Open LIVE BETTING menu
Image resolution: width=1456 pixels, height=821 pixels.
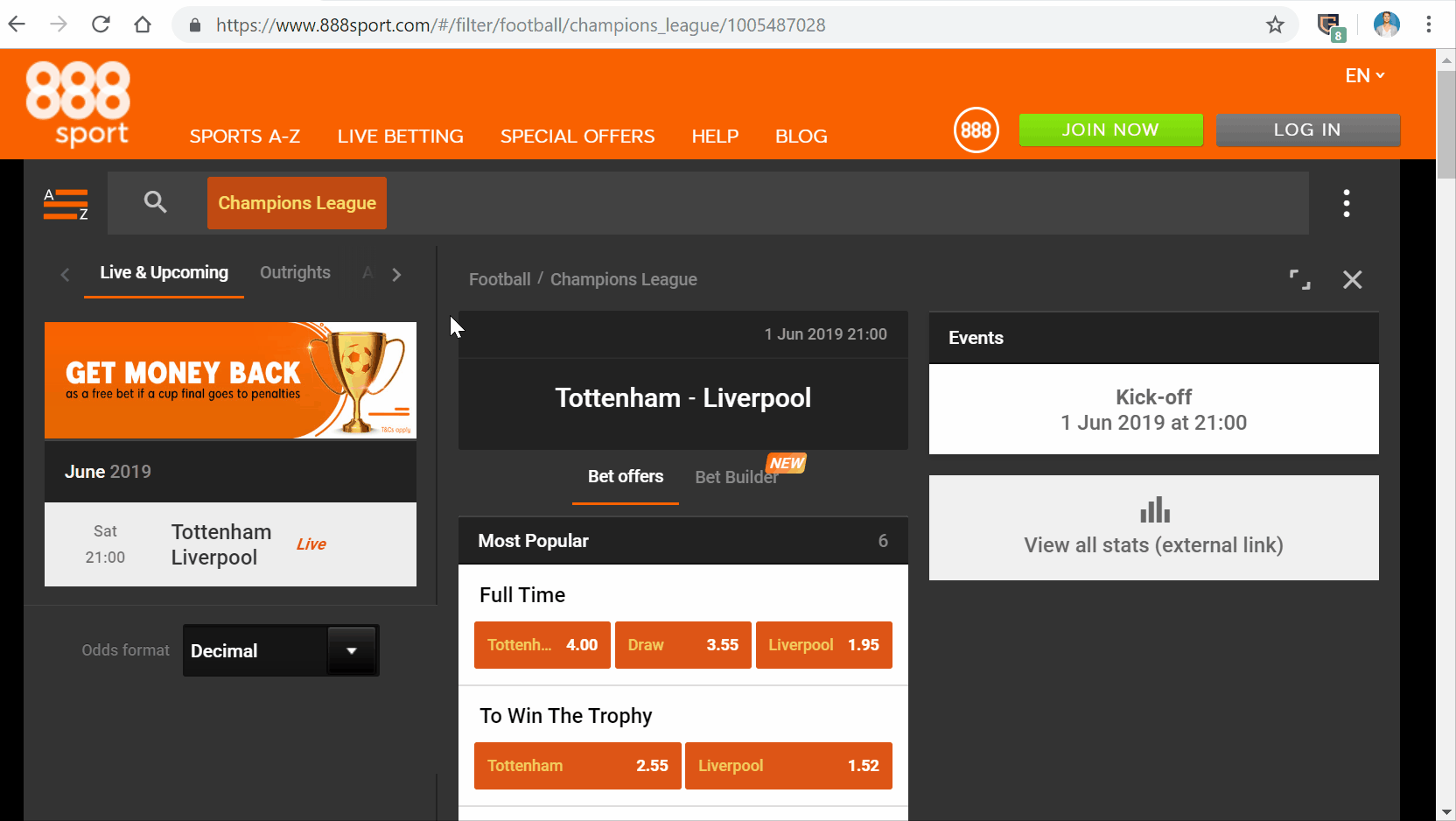click(401, 137)
